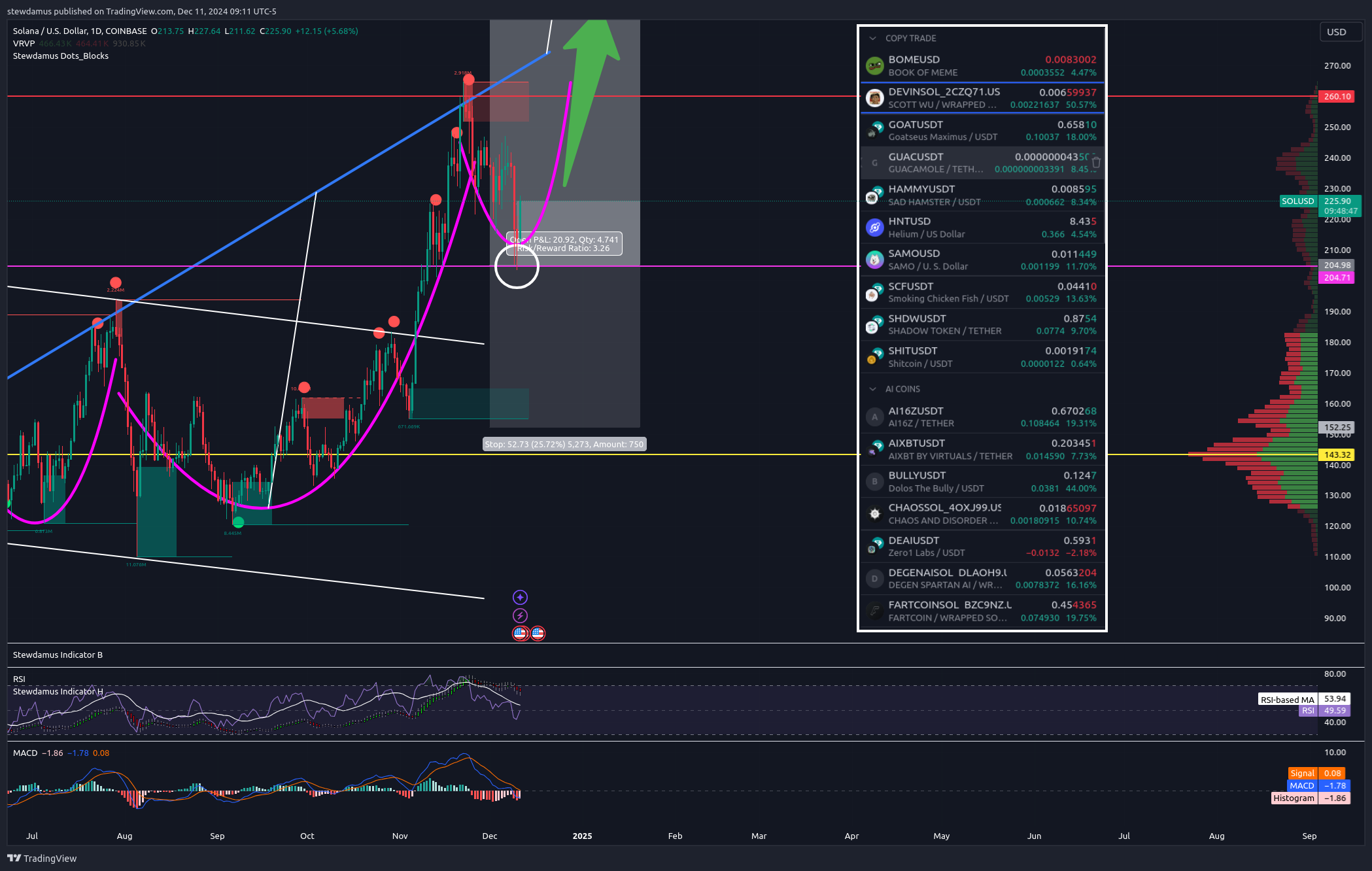Open the USD currency selector

(1341, 32)
